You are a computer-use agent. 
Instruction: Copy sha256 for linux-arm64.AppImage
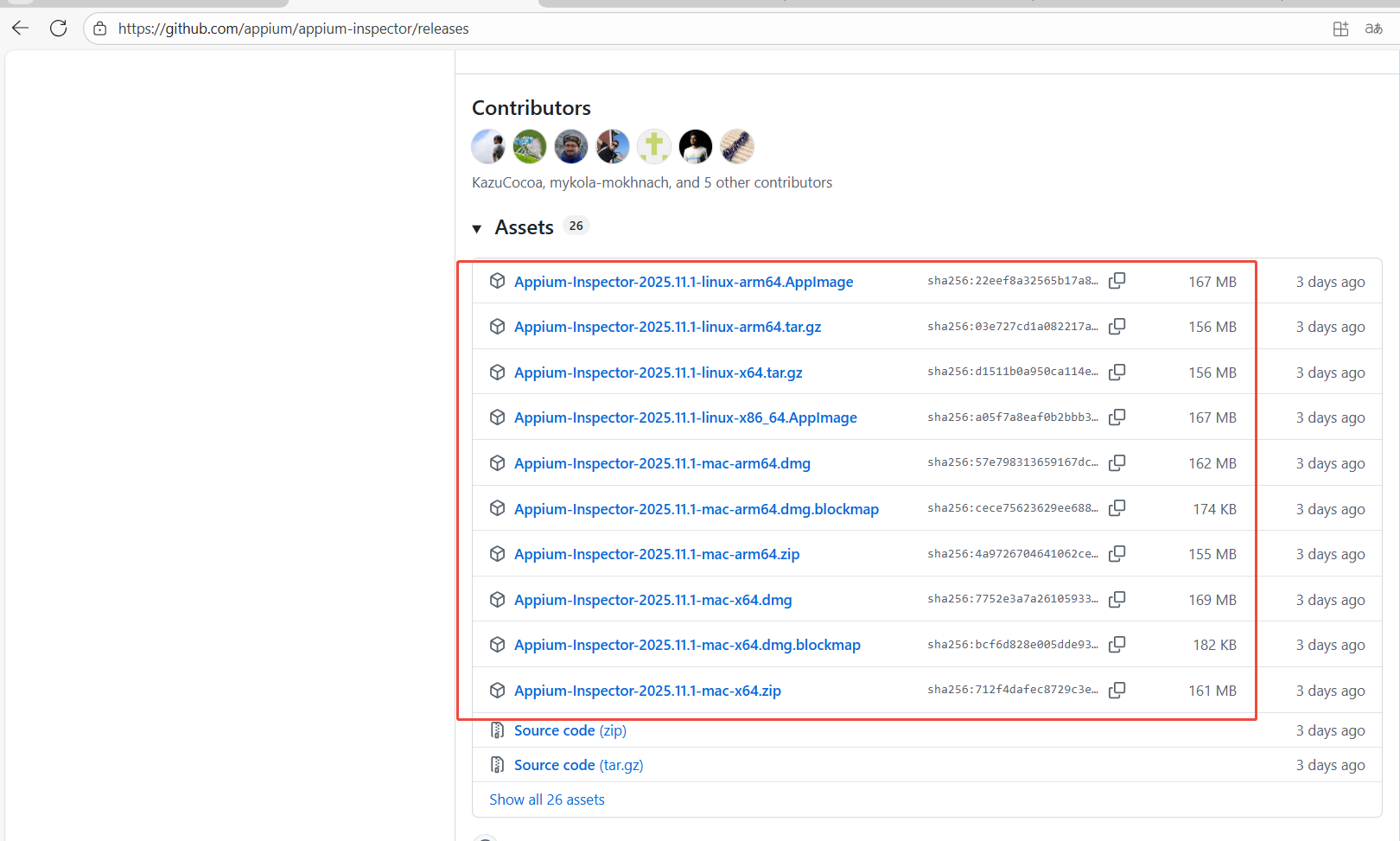click(x=1117, y=281)
